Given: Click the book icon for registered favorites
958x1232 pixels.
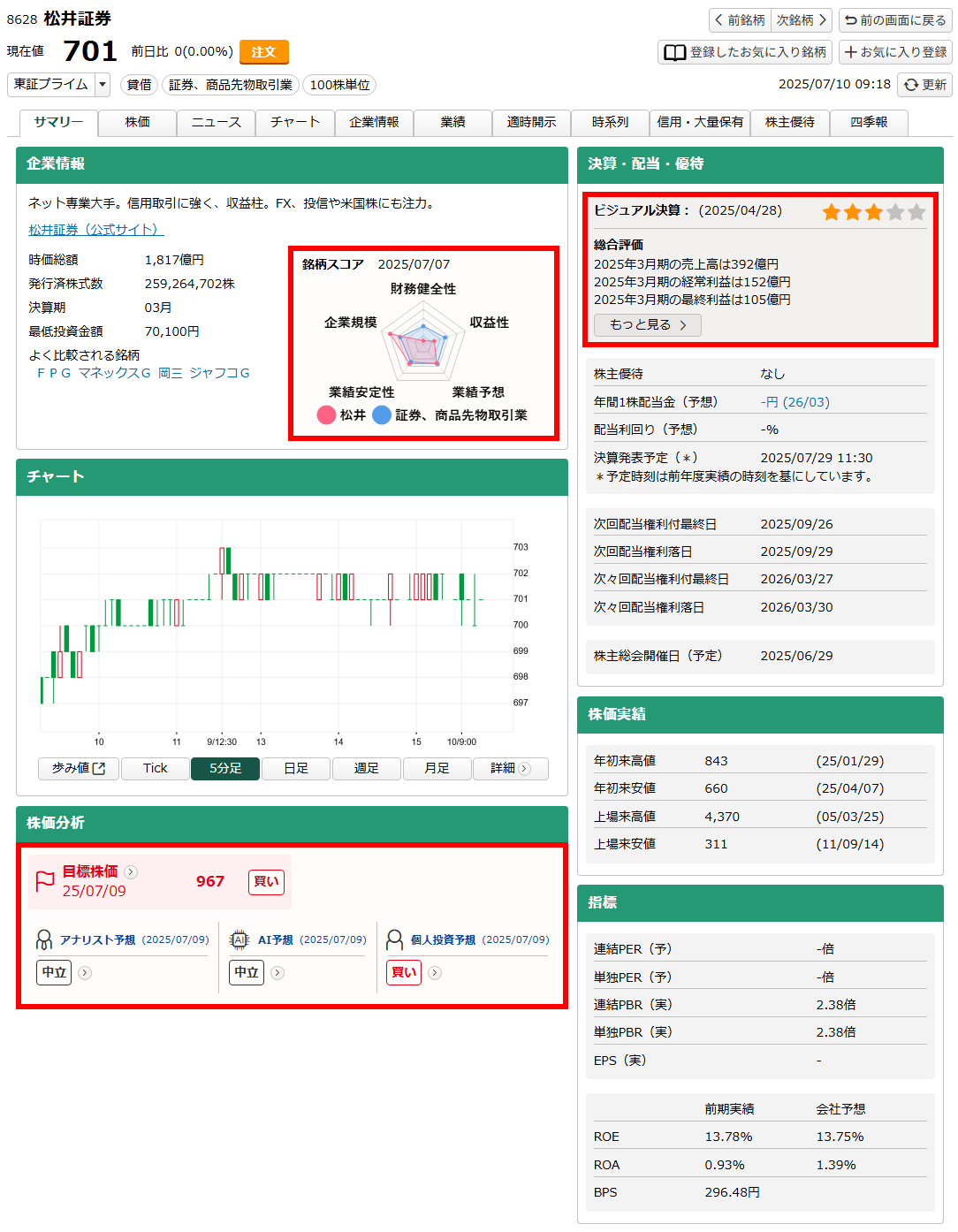Looking at the screenshot, I should 675,52.
